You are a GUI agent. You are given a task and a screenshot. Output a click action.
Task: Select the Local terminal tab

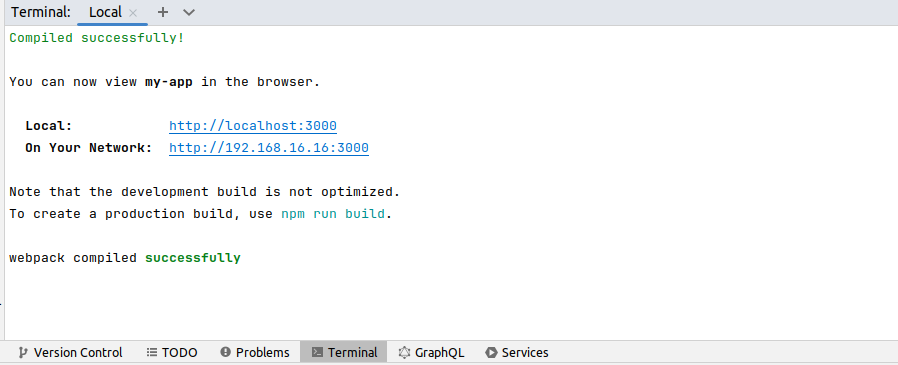coord(112,12)
